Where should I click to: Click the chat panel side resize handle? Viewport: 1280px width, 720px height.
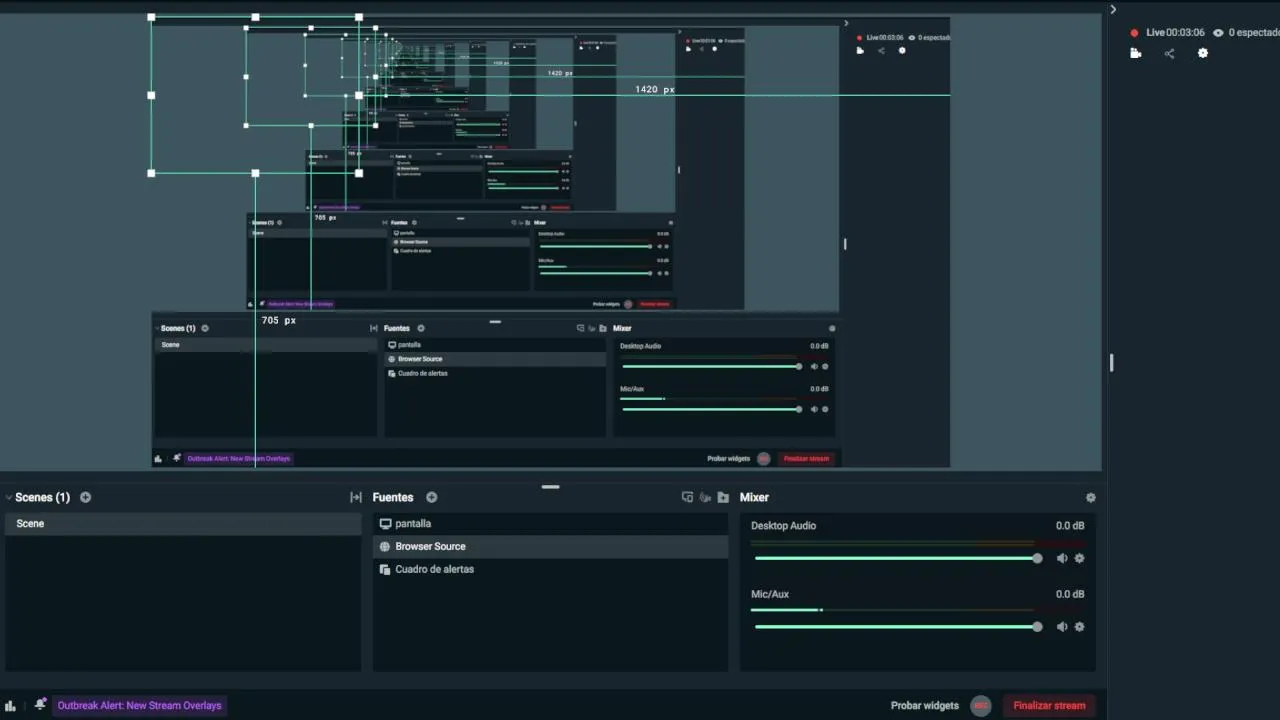pyautogui.click(x=1111, y=362)
